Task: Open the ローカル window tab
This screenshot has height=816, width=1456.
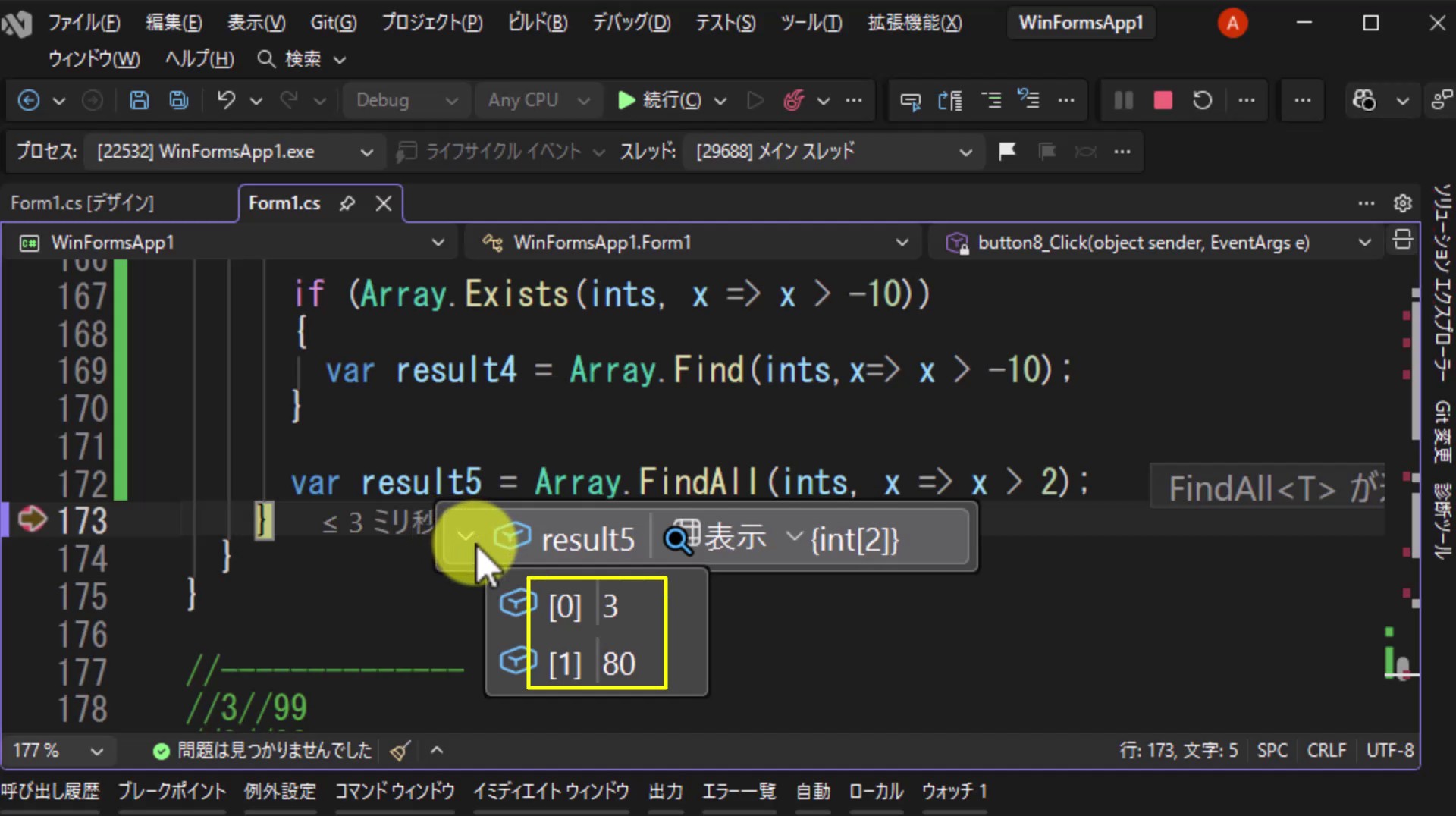Action: tap(876, 792)
